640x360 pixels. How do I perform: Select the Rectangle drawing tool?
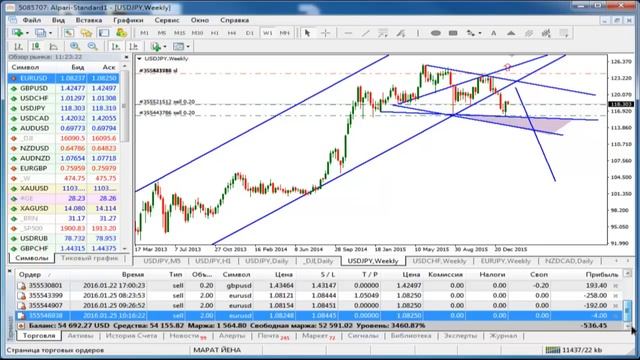453,33
